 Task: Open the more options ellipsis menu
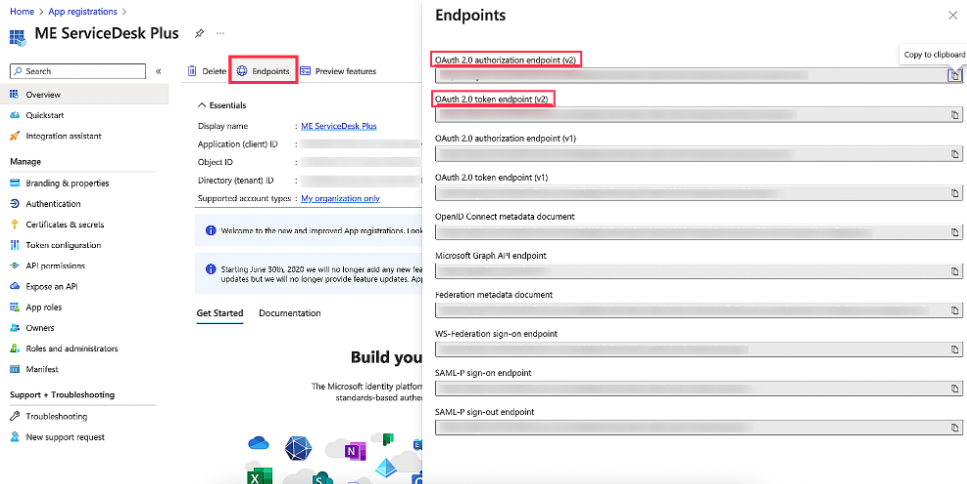219,33
